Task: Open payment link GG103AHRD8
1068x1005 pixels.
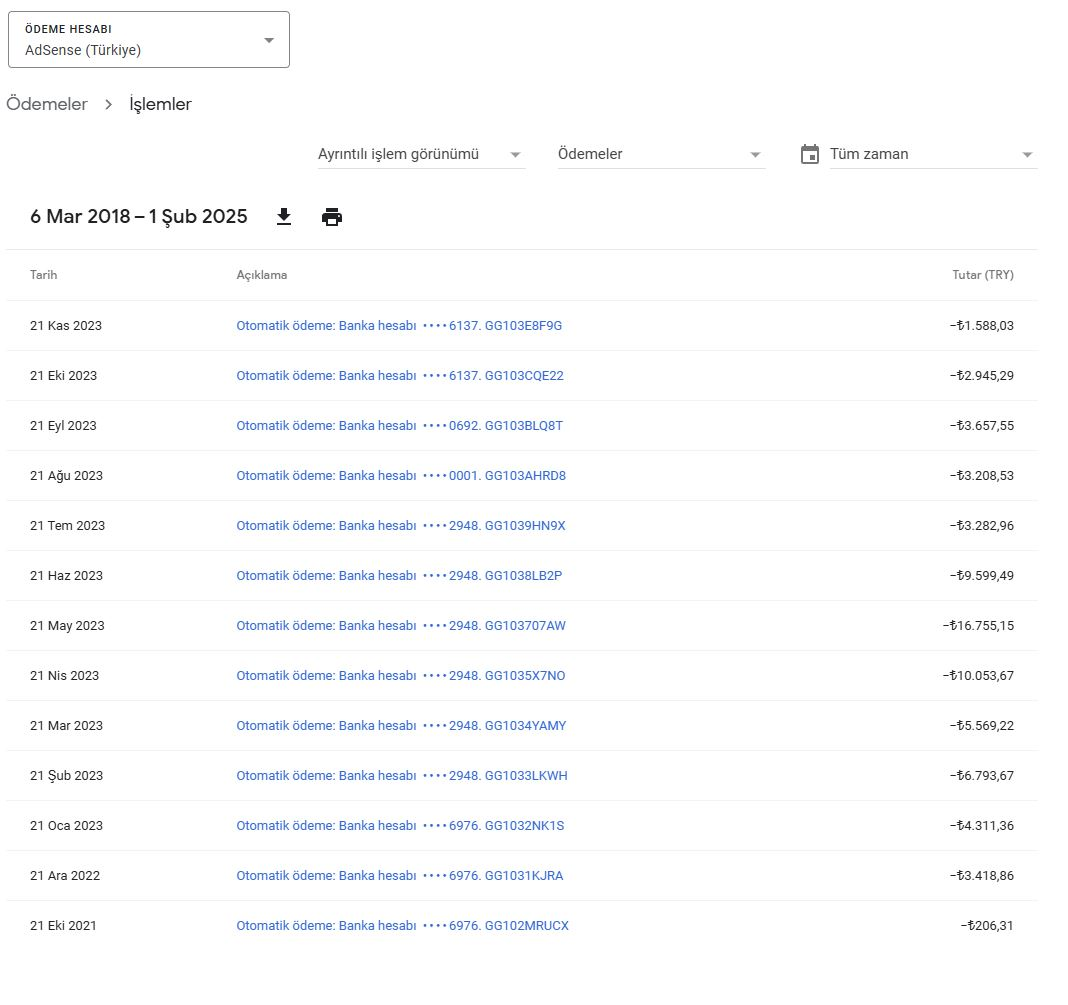Action: [401, 476]
